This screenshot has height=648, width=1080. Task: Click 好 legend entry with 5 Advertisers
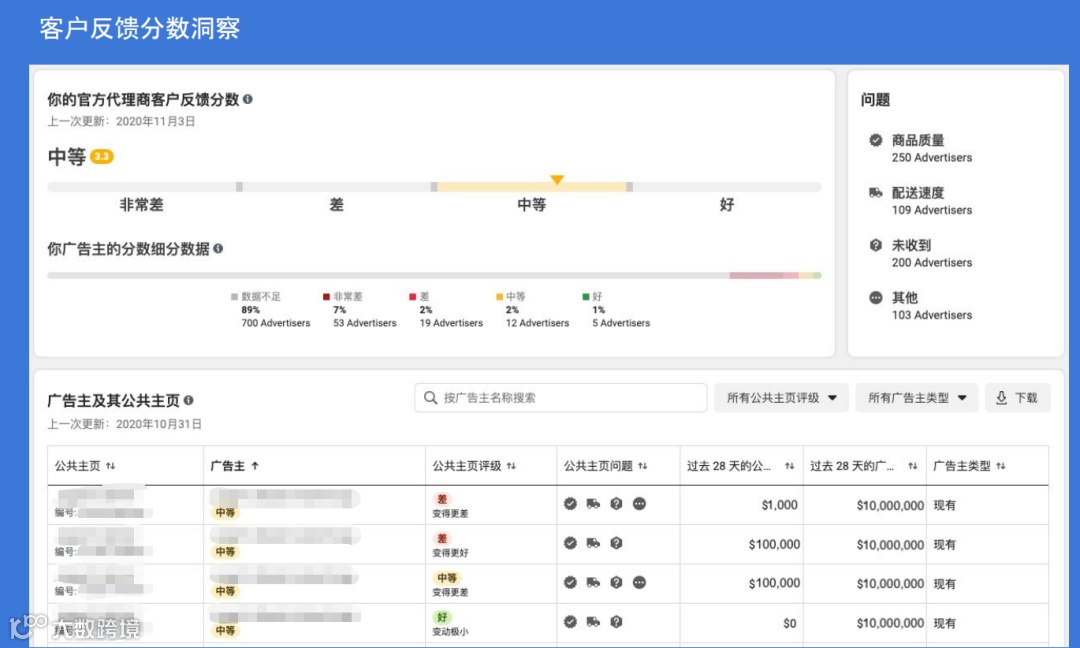[x=616, y=309]
